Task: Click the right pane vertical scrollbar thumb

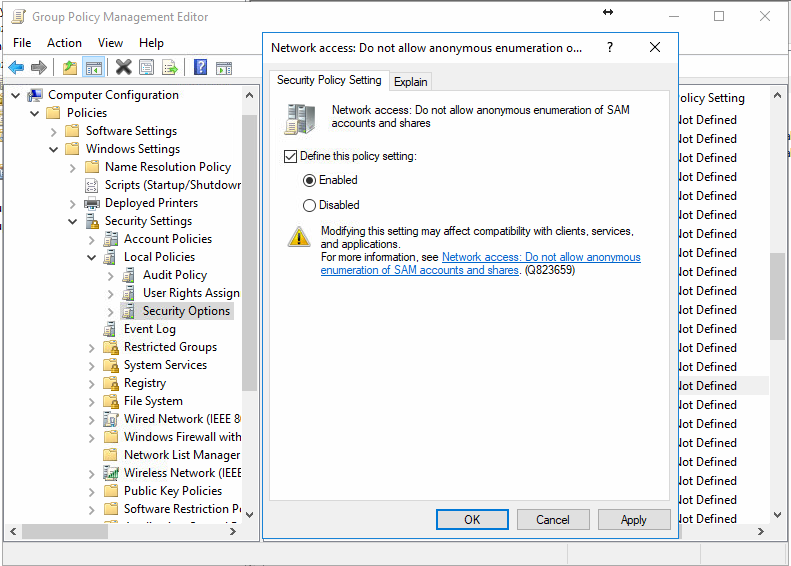Action: (x=777, y=296)
